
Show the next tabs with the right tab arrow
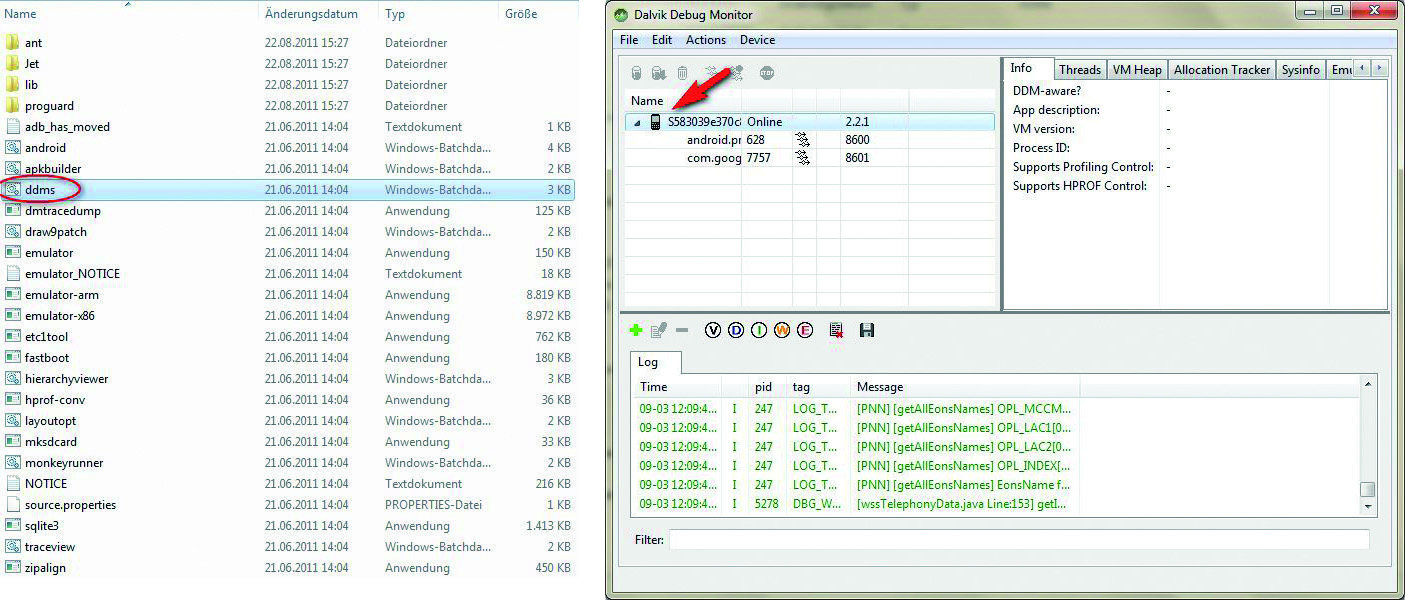click(x=1380, y=68)
